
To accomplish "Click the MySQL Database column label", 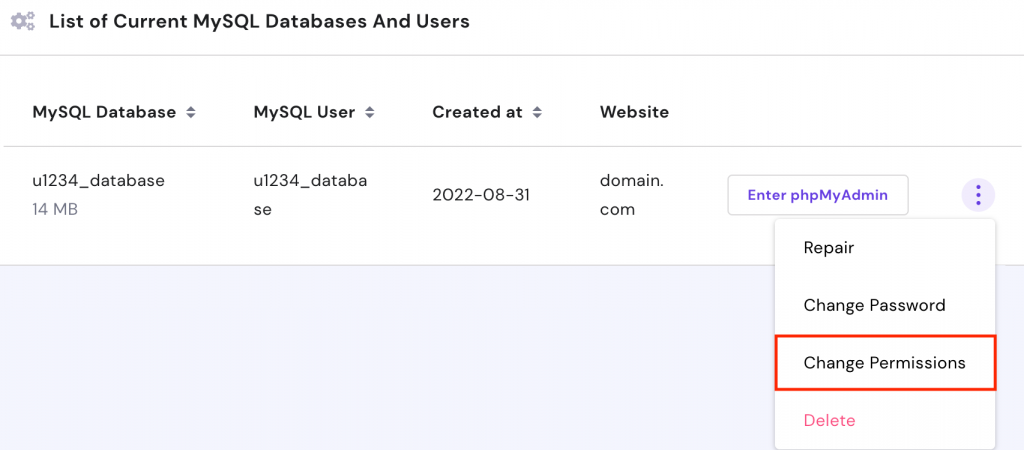I will (104, 112).
